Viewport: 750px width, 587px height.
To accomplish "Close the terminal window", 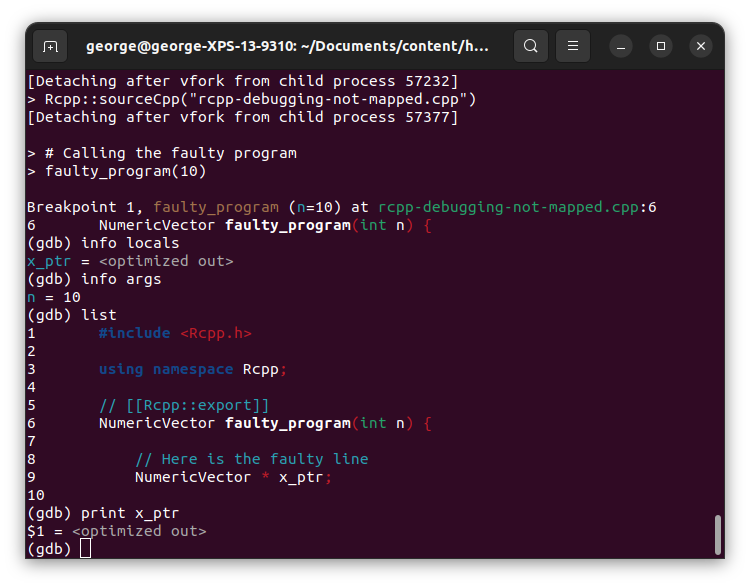I will pos(701,46).
